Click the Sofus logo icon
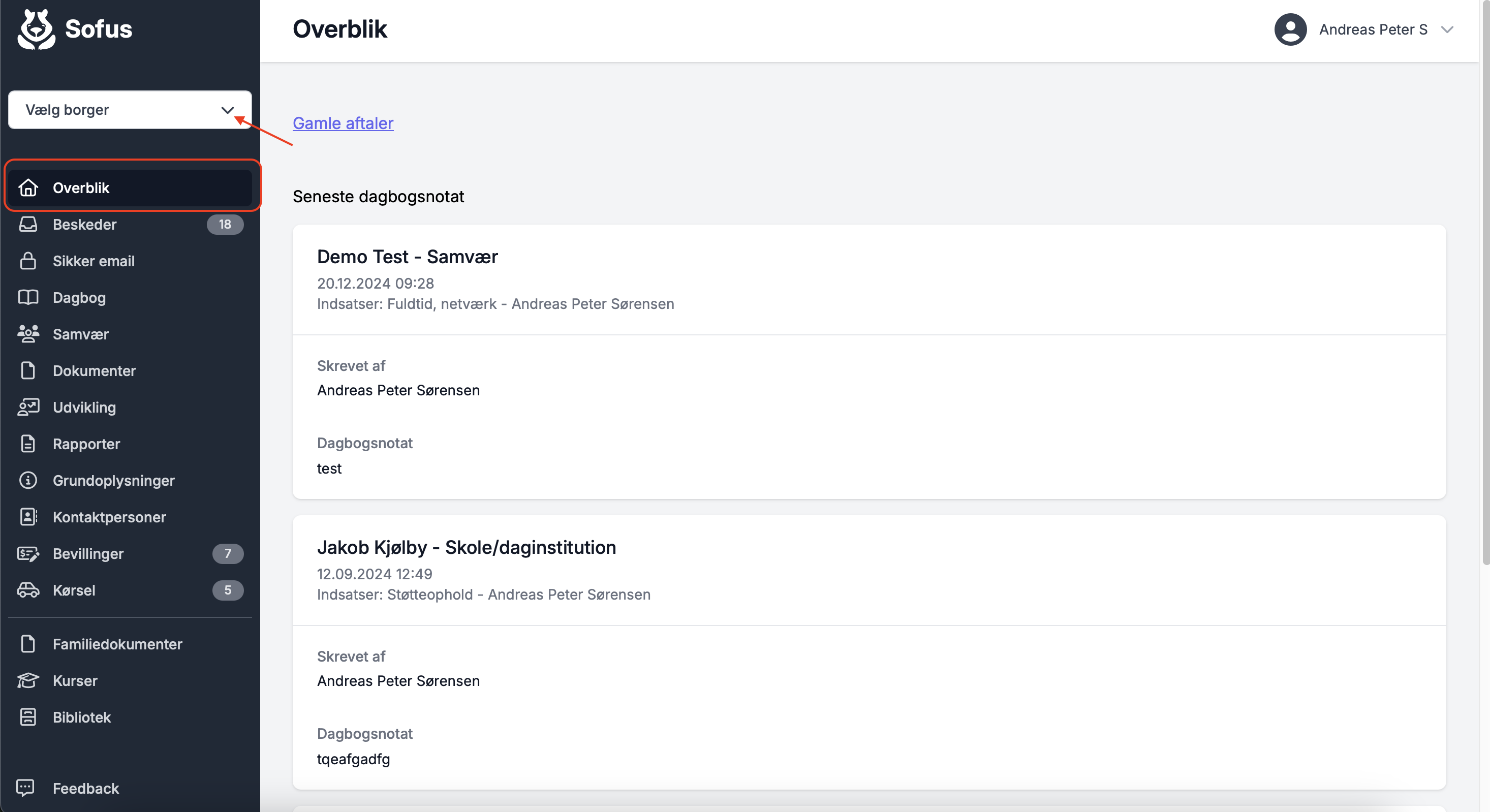The image size is (1490, 812). pyautogui.click(x=36, y=29)
